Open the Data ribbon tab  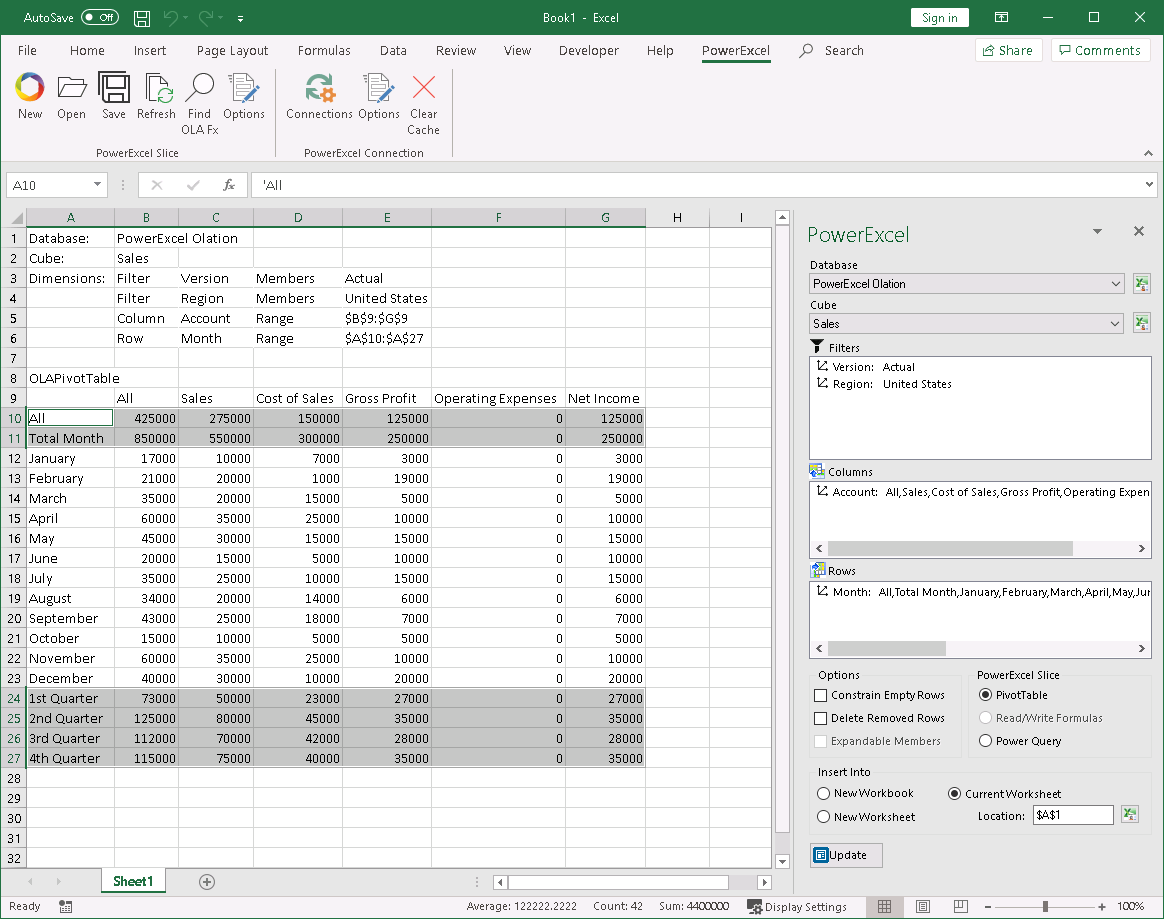[x=393, y=50]
